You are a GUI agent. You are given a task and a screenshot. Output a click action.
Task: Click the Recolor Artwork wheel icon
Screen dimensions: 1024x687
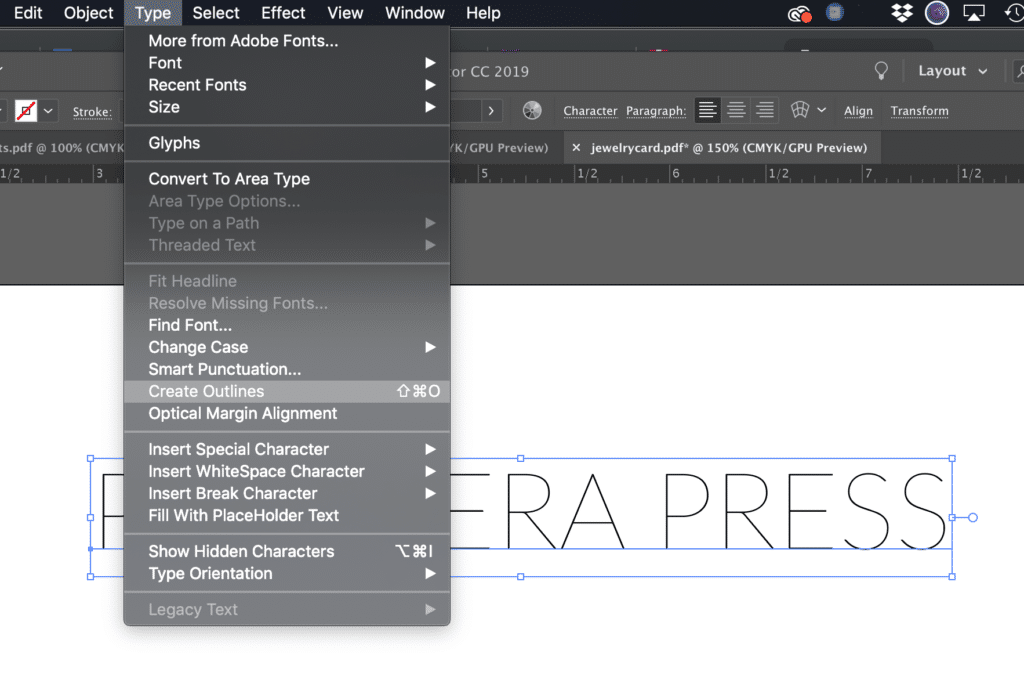[x=532, y=110]
